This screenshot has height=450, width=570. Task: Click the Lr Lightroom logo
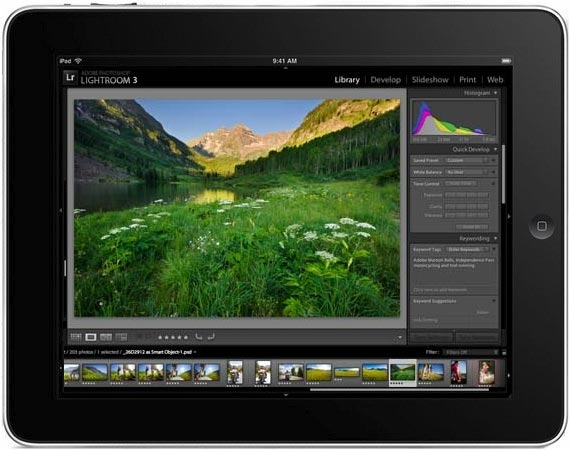point(70,77)
